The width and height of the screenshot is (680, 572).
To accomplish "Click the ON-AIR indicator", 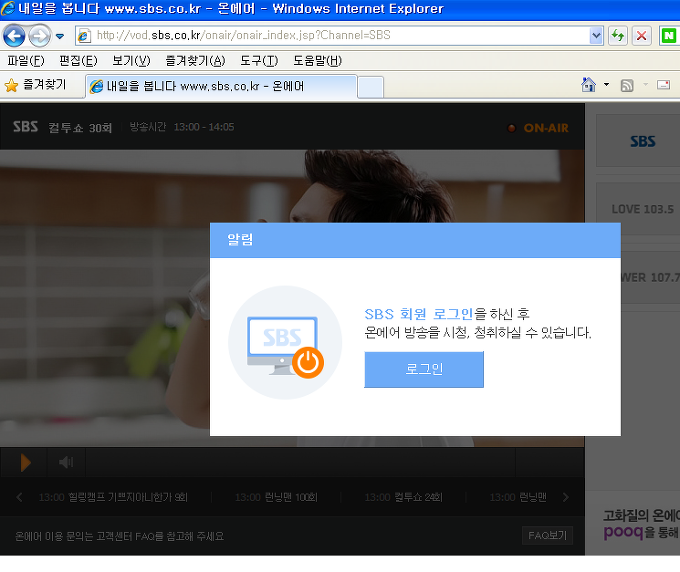I will click(x=538, y=128).
